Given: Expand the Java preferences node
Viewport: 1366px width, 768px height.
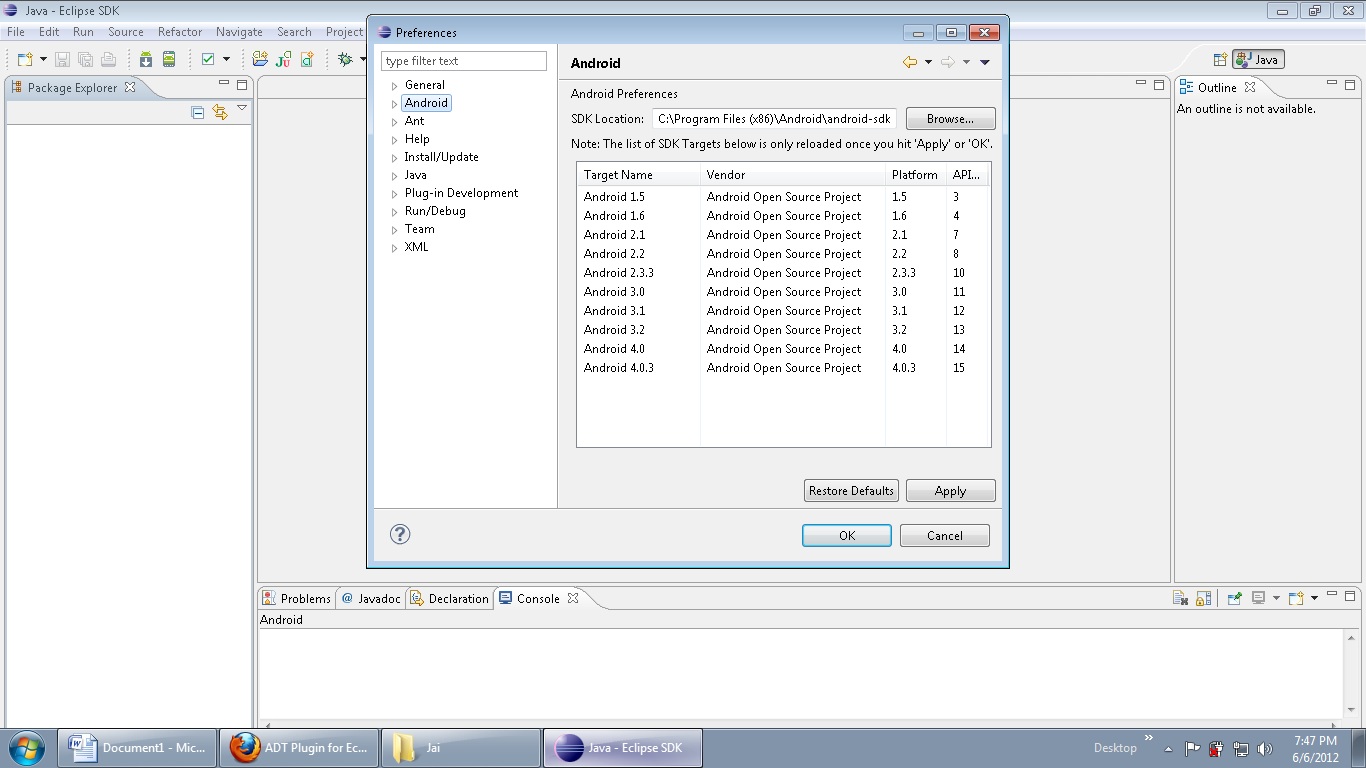Looking at the screenshot, I should point(395,176).
